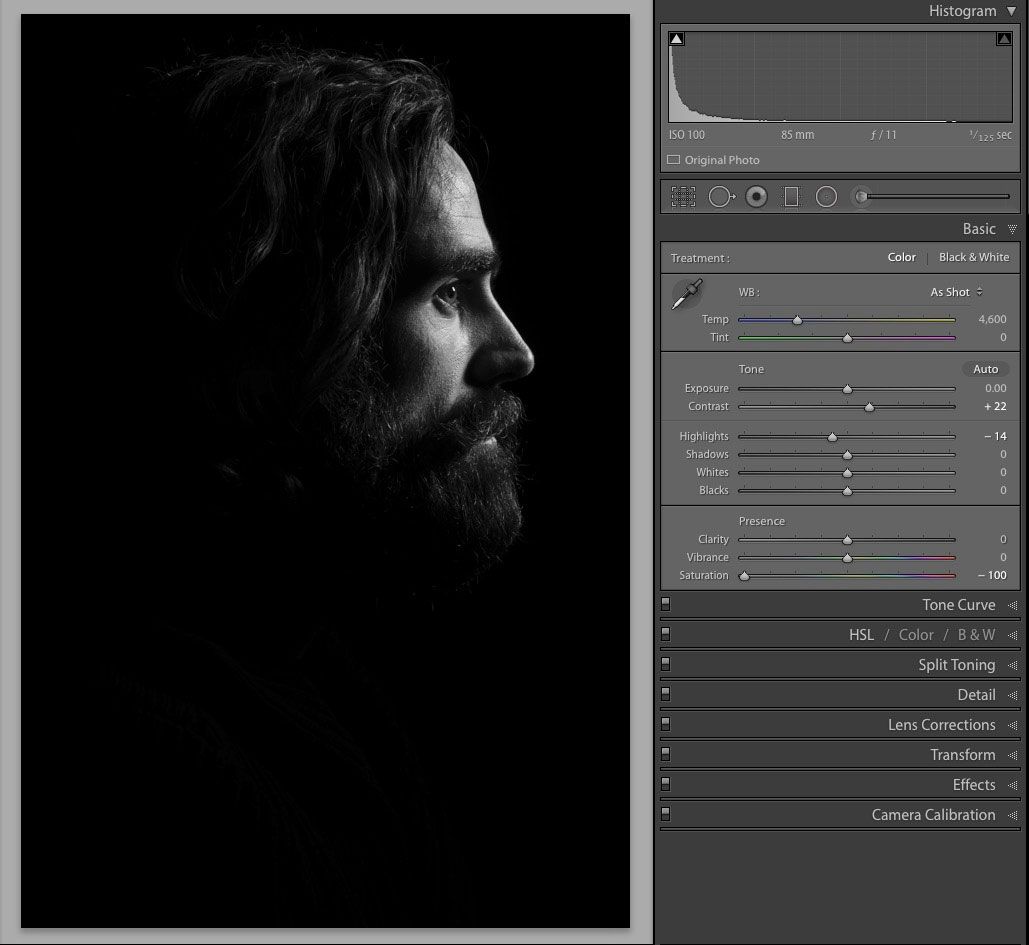Select the Radial Filter tool

click(x=826, y=196)
